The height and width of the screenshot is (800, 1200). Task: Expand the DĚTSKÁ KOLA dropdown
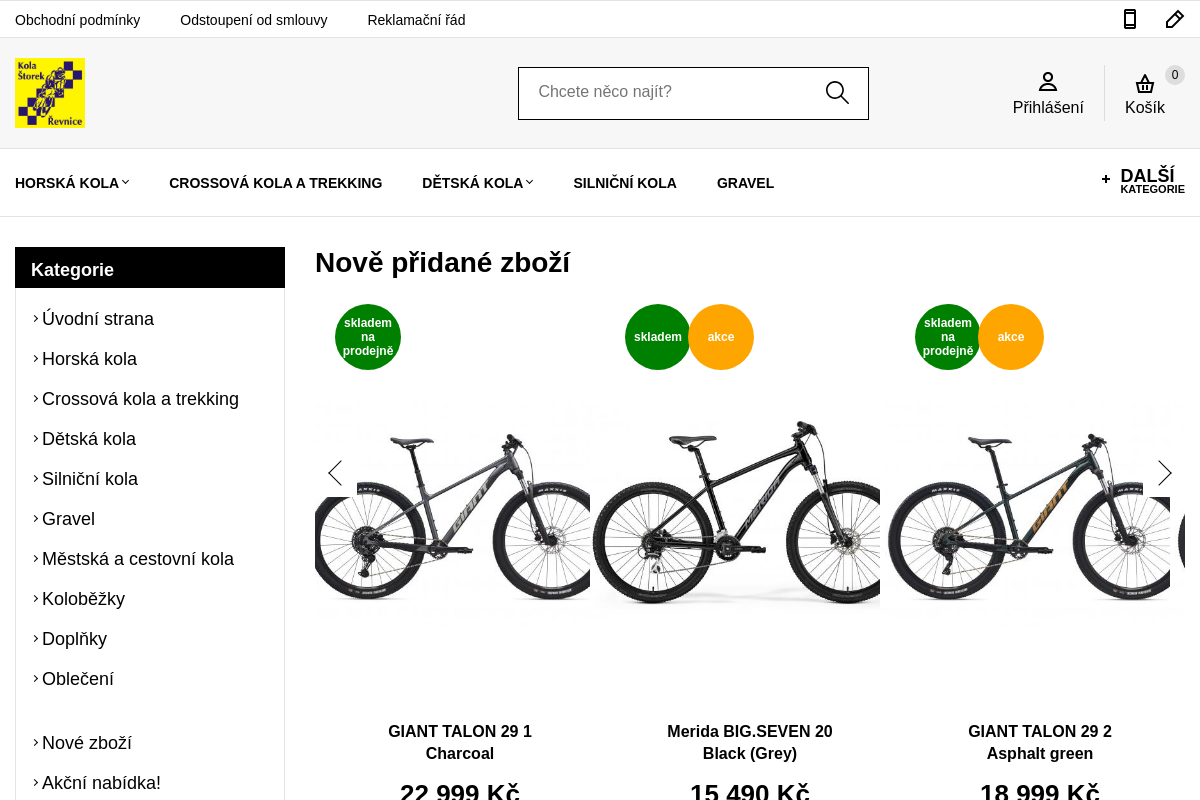tap(529, 182)
